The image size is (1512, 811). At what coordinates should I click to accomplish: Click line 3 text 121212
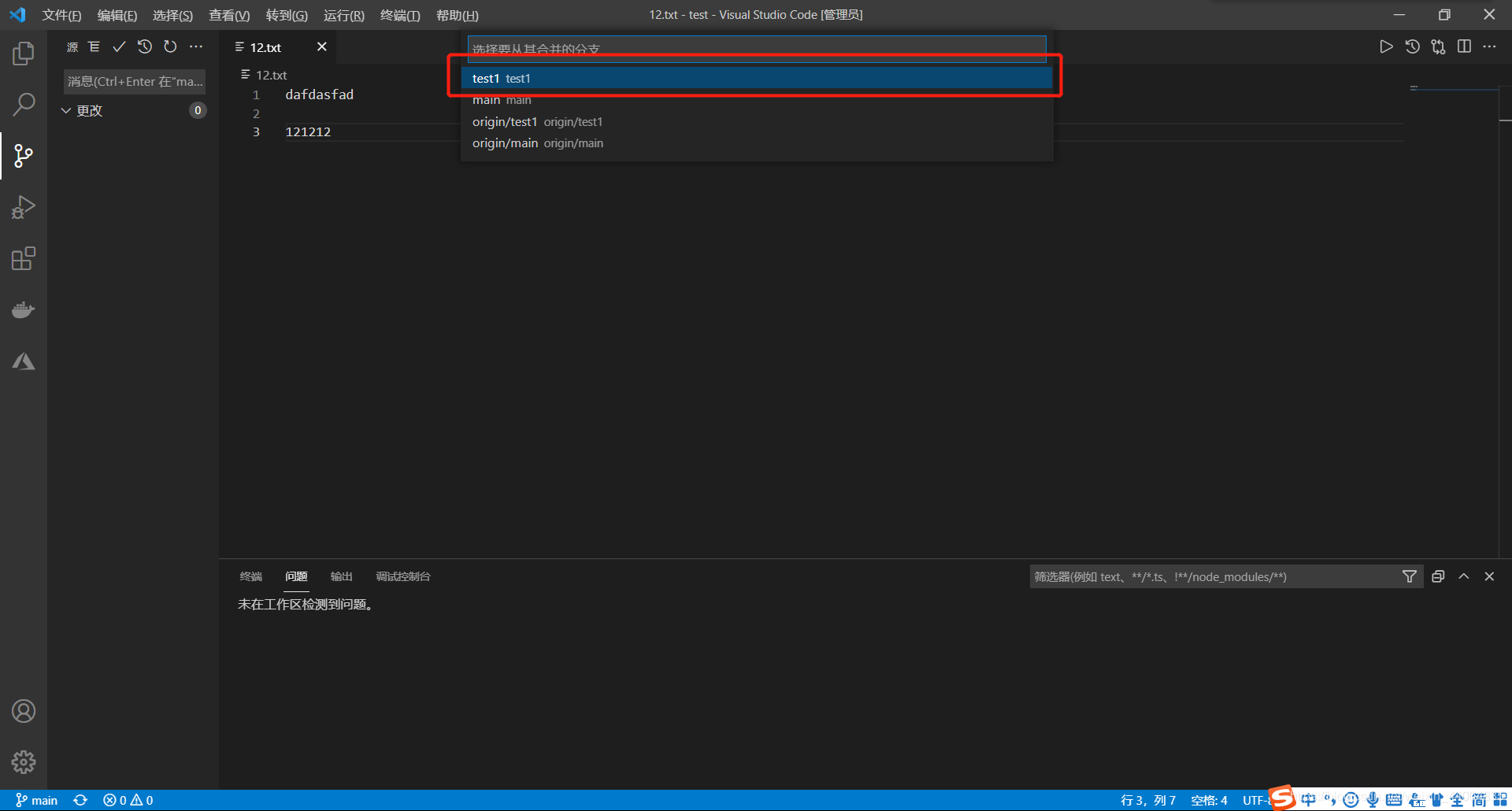pyautogui.click(x=308, y=131)
